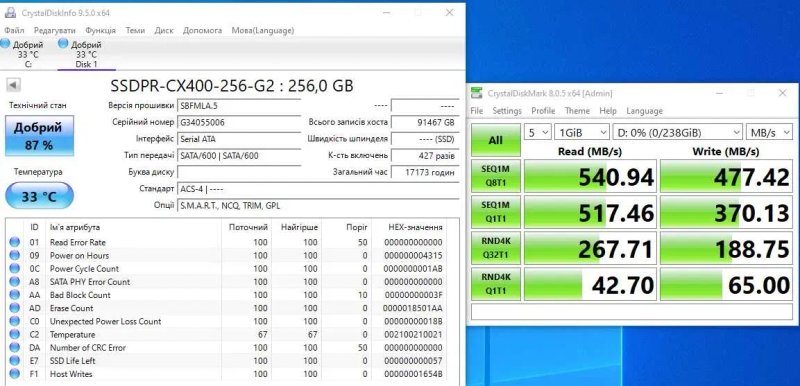Image resolution: width=800 pixels, height=386 pixels.
Task: Click status orb for Host Writes
Action: pyautogui.click(x=15, y=374)
